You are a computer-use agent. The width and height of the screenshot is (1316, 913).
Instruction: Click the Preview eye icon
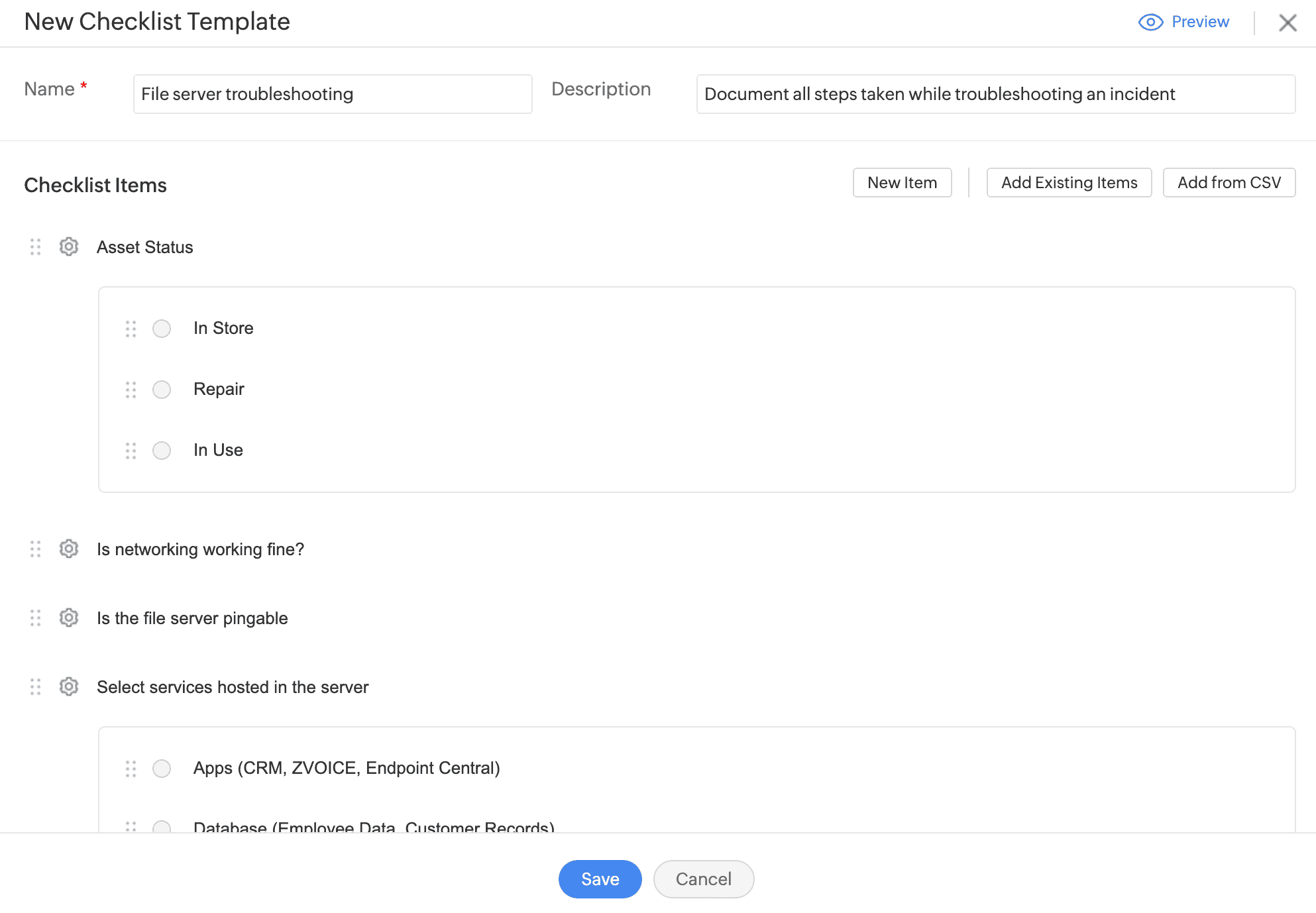coord(1150,22)
